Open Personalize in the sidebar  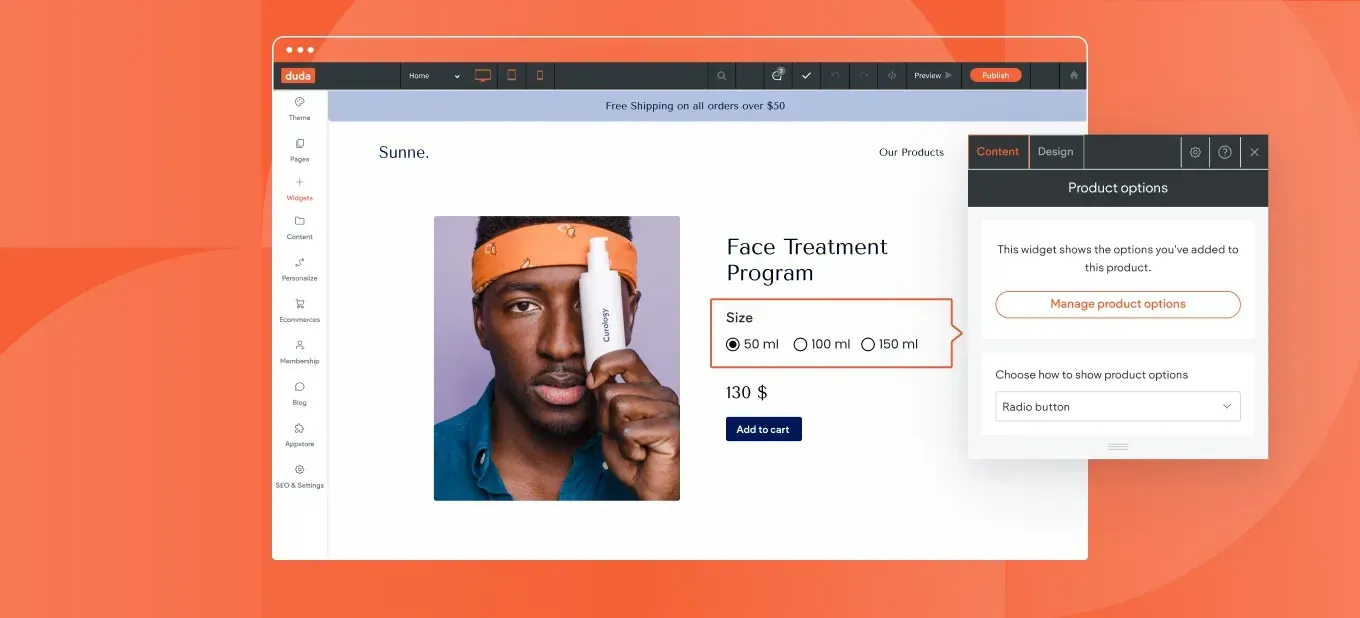click(x=300, y=269)
